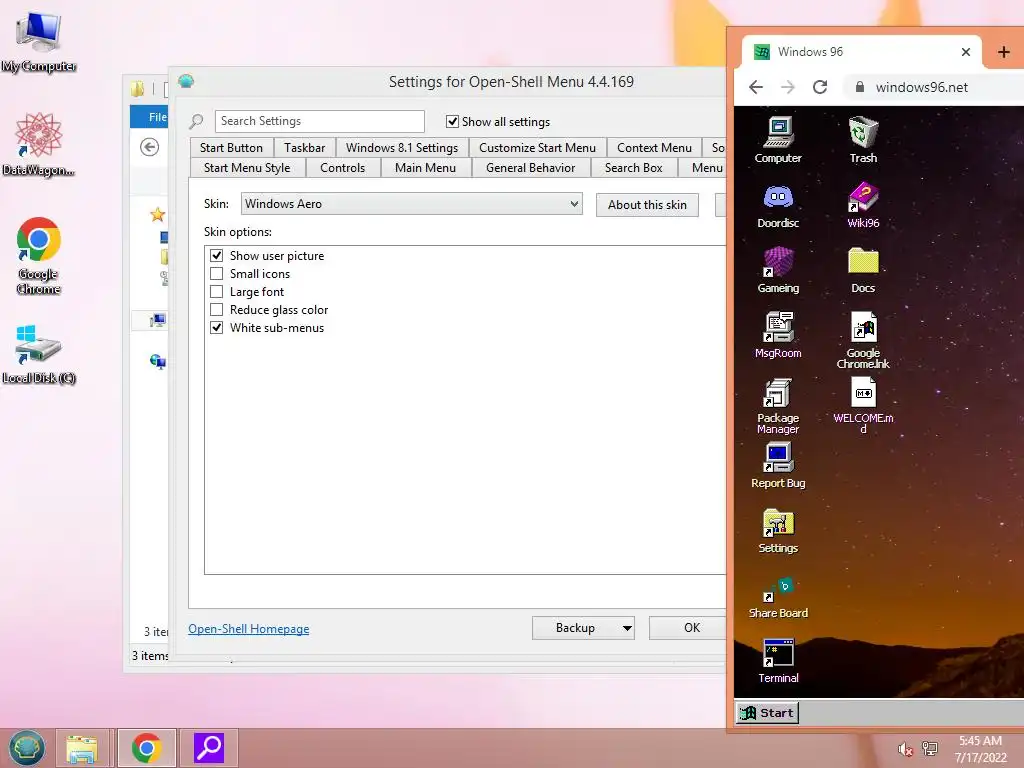The image size is (1024, 768).
Task: Launch MsgRoom in Windows 96
Action: (778, 335)
